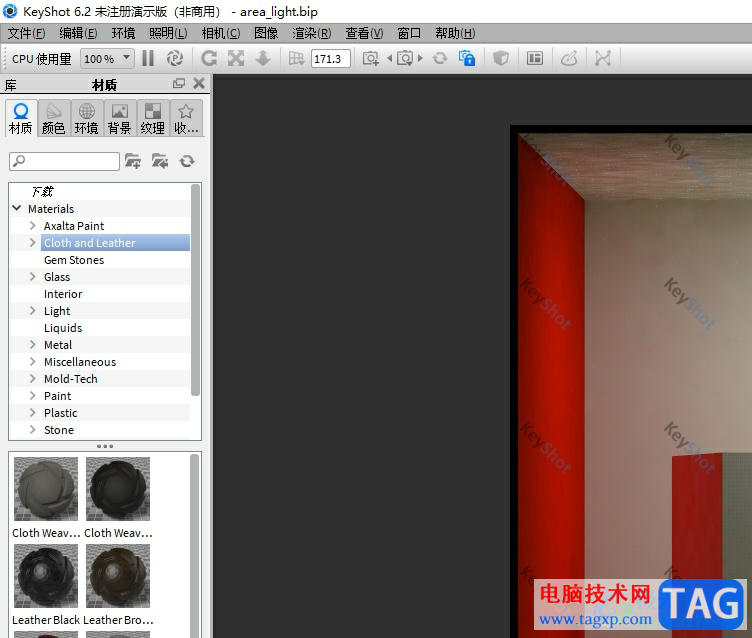Viewport: 752px width, 638px height.
Task: Go to next camera arrow
Action: (421, 59)
